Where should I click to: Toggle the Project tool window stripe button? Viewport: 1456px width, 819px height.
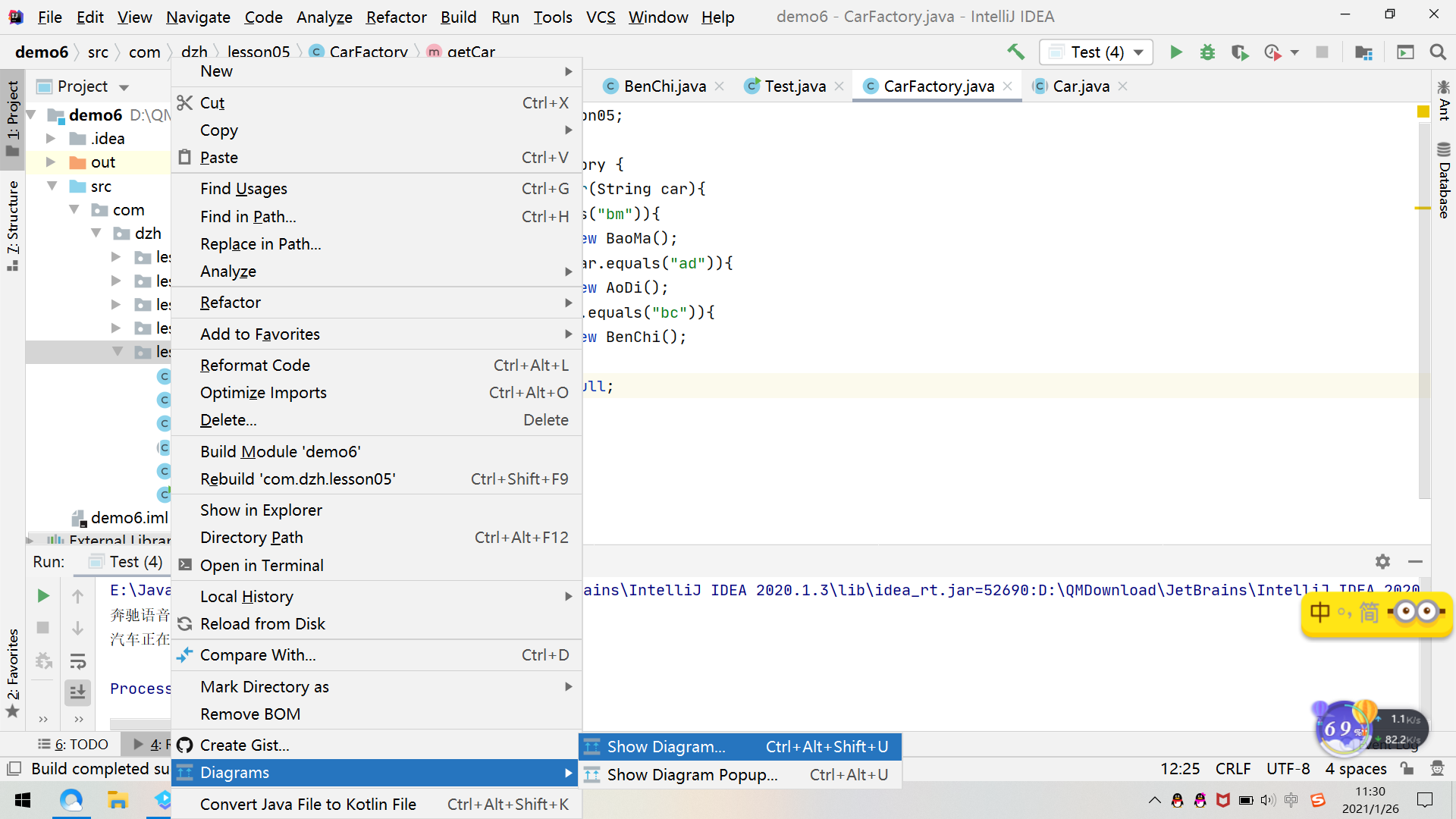tap(13, 118)
